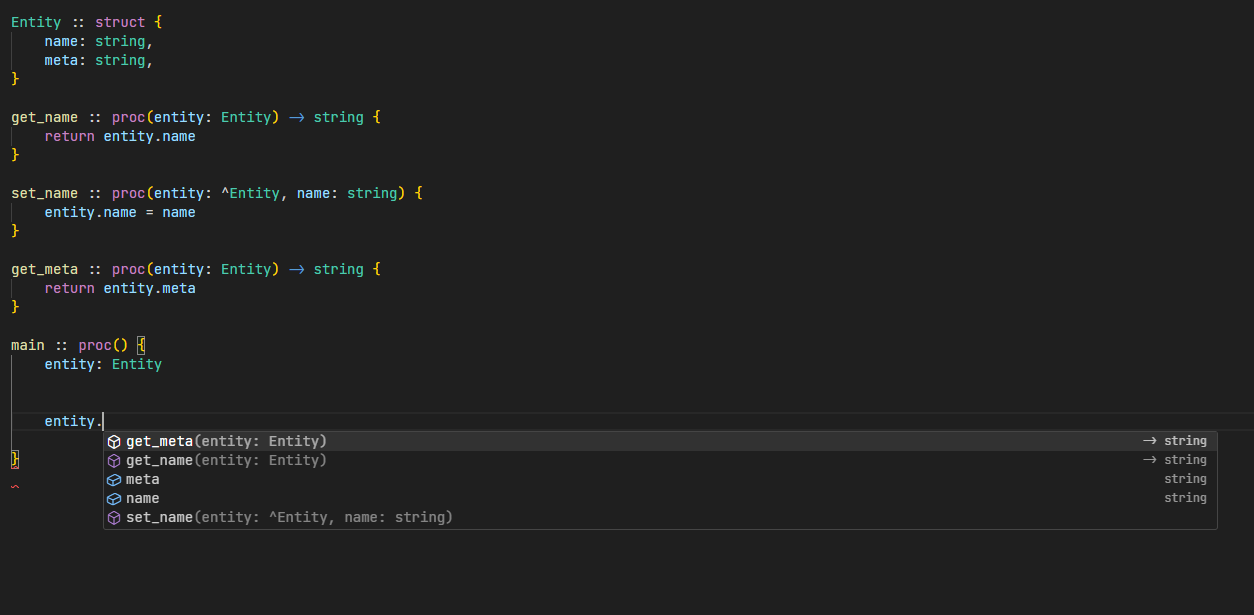This screenshot has width=1254, height=615.
Task: Click the get_name suggestion's cube icon
Action: 114,460
